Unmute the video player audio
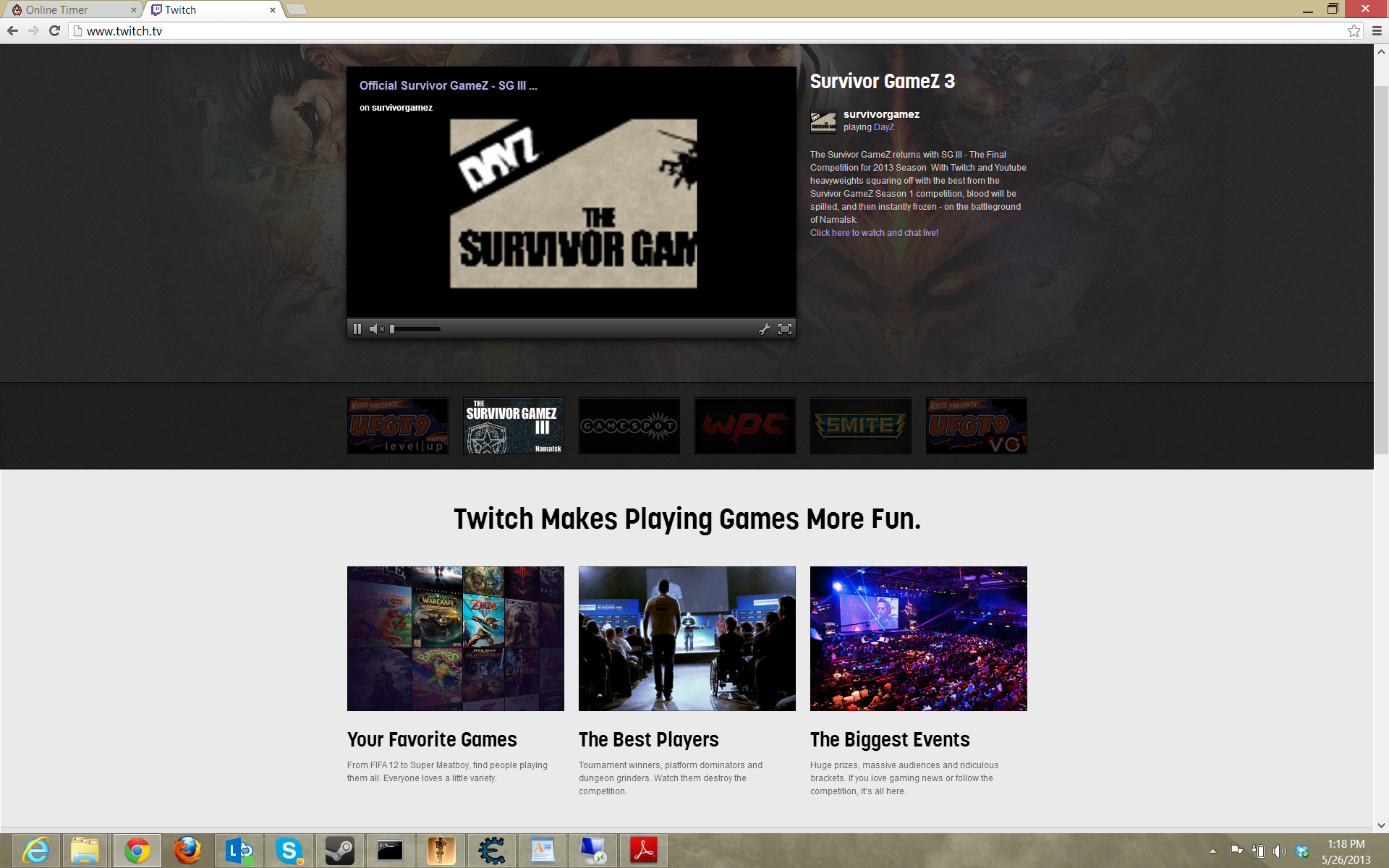This screenshot has height=868, width=1389. 376,329
